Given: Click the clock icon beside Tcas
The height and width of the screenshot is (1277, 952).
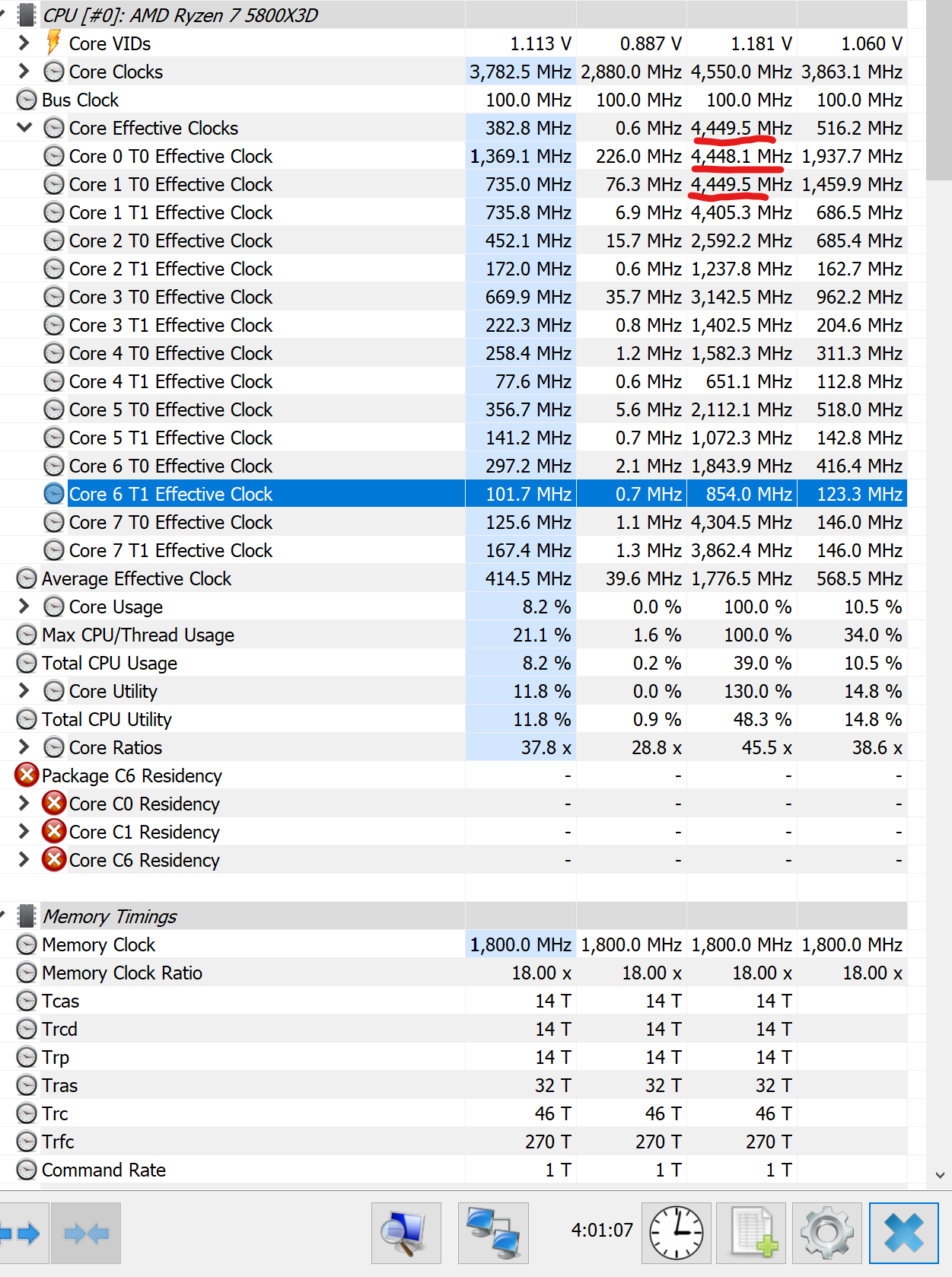Looking at the screenshot, I should (x=27, y=1001).
